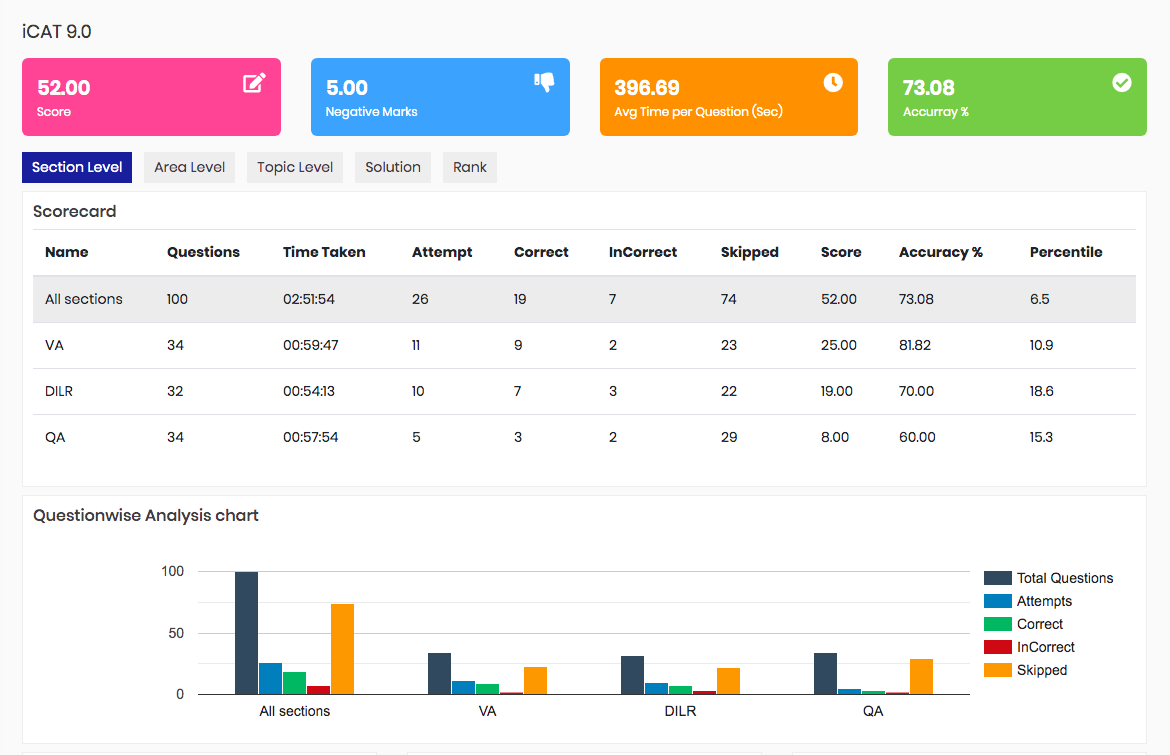Click the clock icon on Avg Time card

pyautogui.click(x=833, y=82)
